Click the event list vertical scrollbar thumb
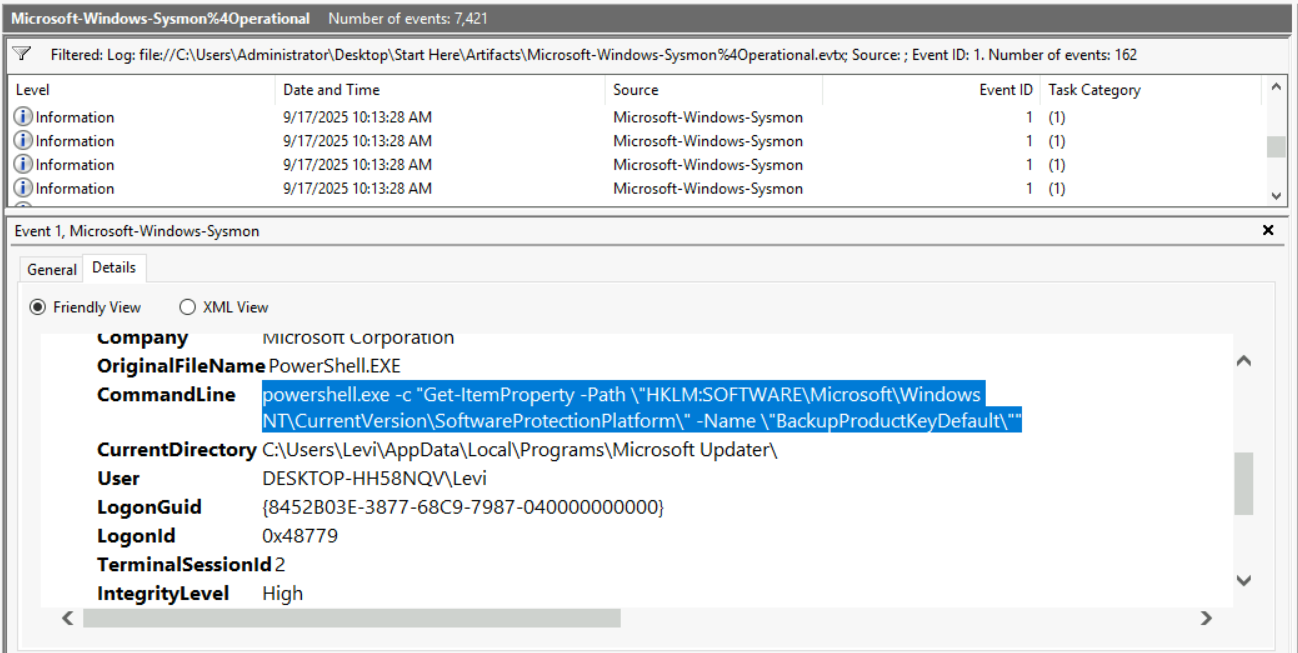The height and width of the screenshot is (653, 1298). tap(1275, 147)
